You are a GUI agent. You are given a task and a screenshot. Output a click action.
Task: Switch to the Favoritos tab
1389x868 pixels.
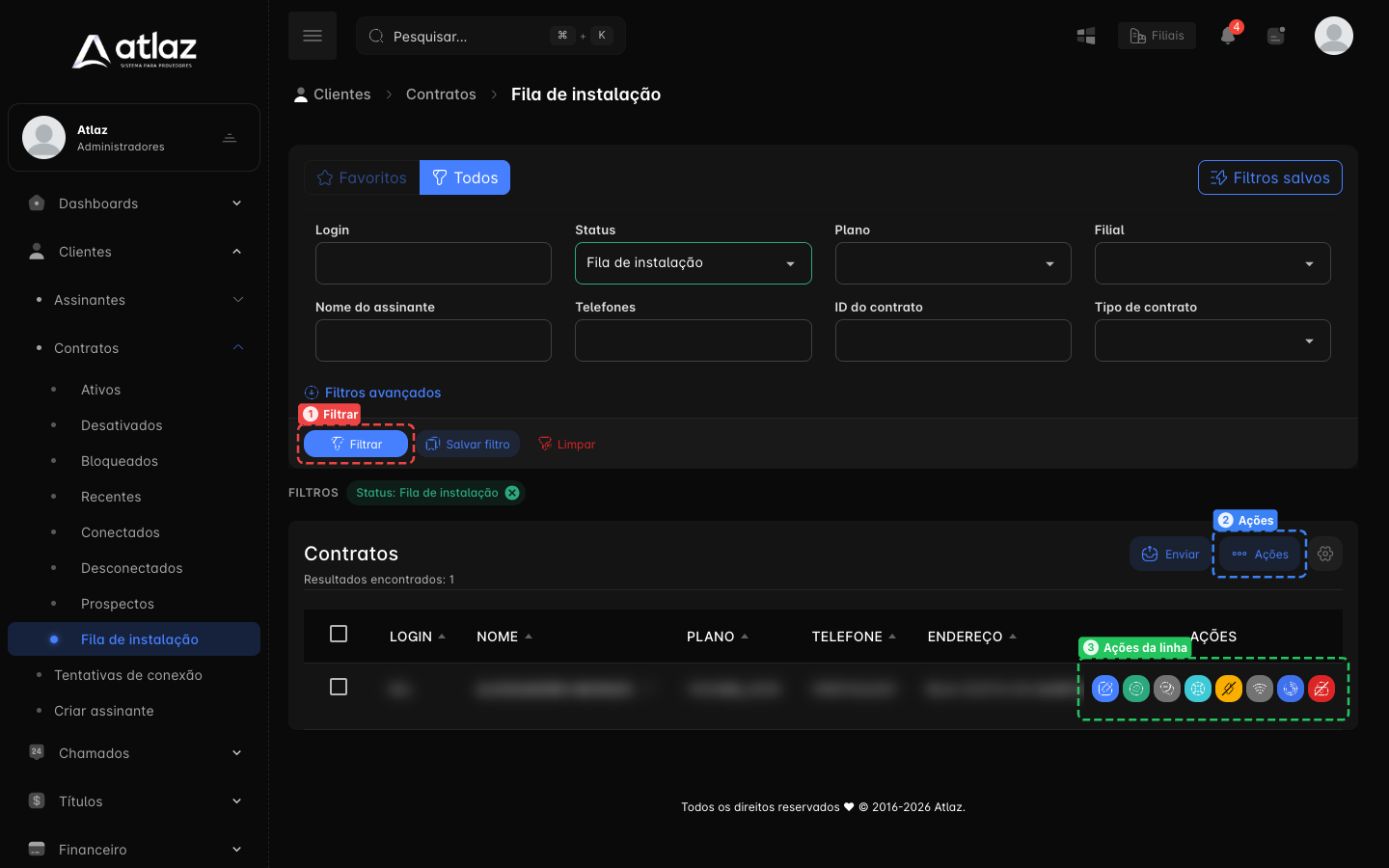(362, 177)
